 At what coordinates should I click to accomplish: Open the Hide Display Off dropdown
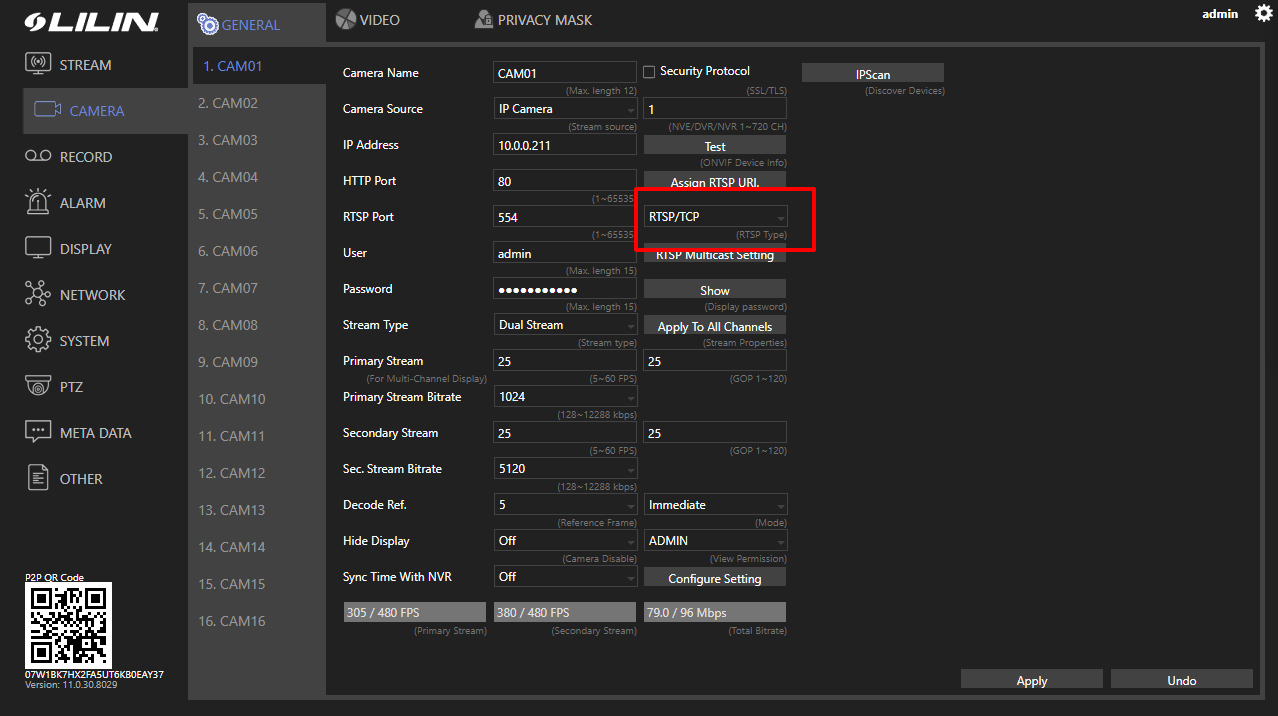[x=565, y=541]
